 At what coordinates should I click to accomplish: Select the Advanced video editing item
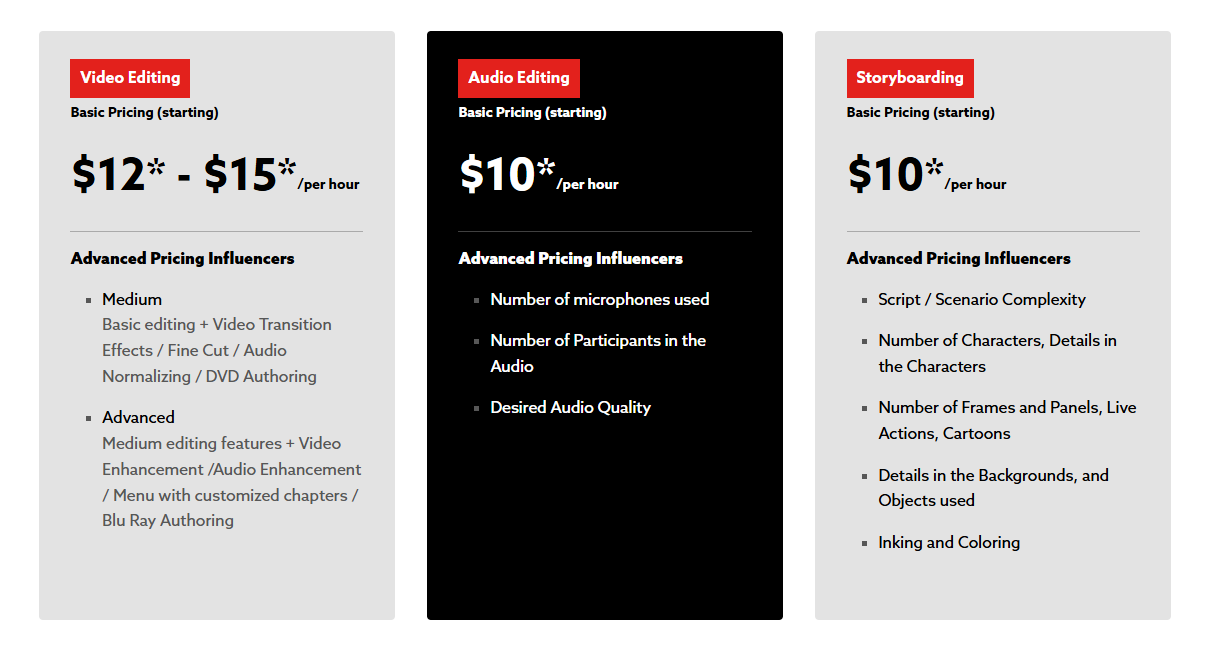tap(138, 417)
